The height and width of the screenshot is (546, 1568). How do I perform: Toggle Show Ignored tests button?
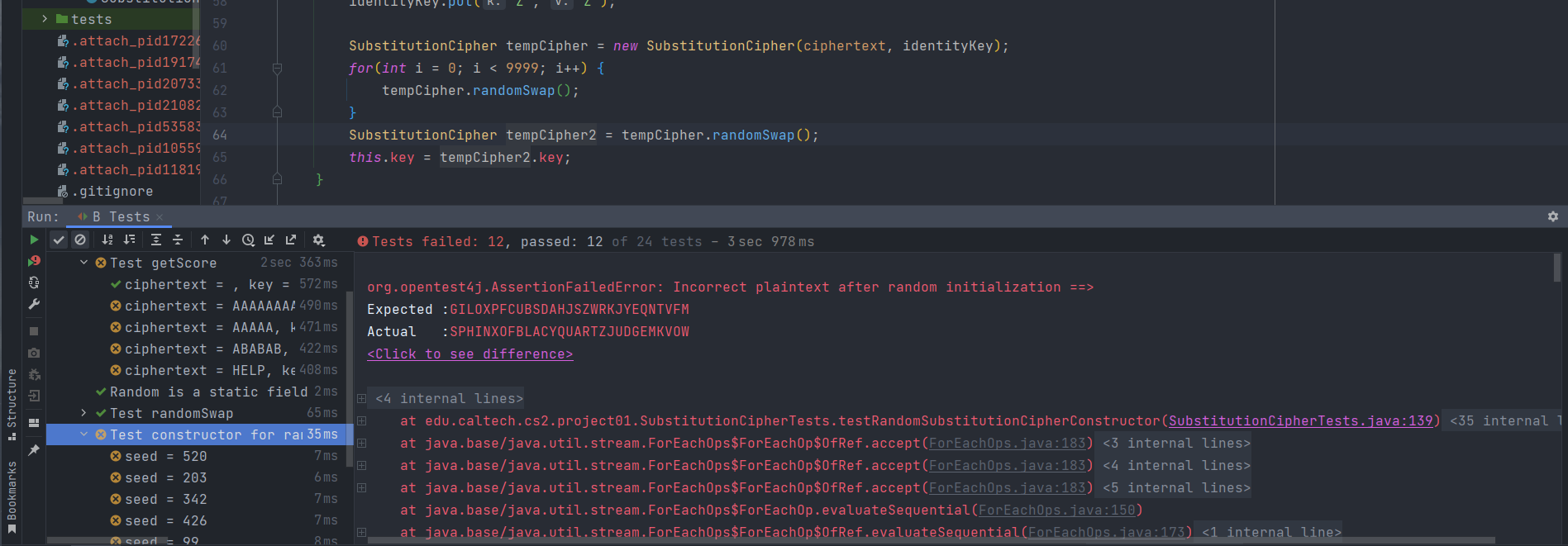(80, 240)
